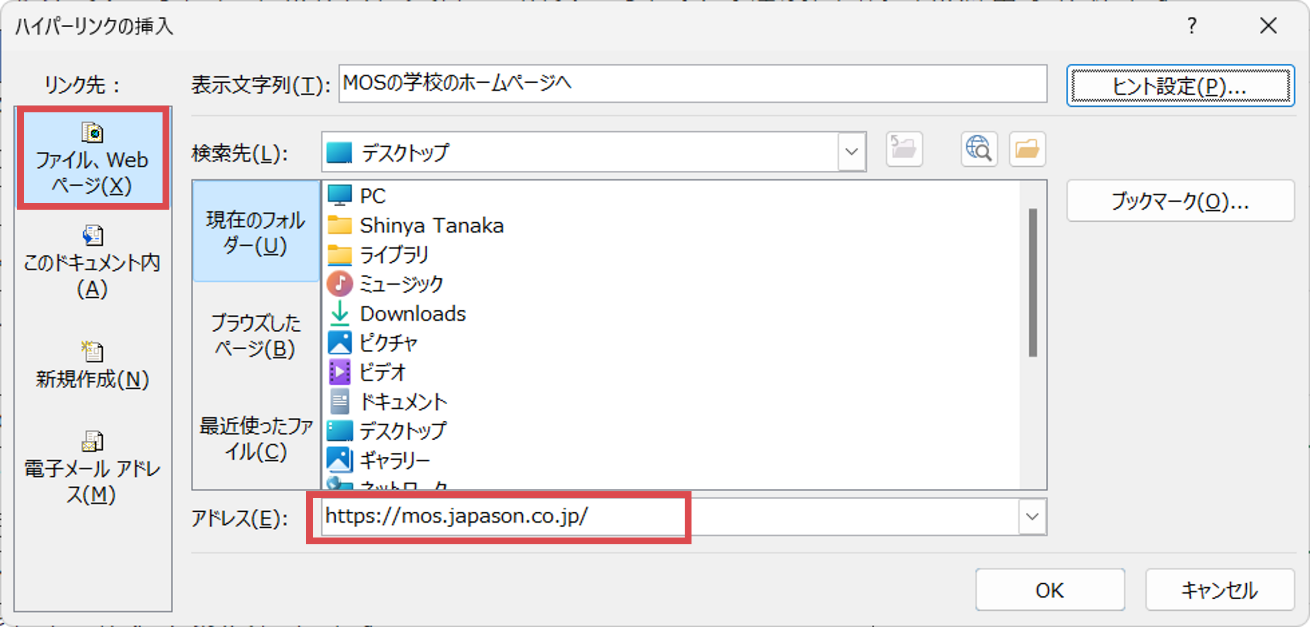Screen dimensions: 1310x627
Task: Open the Look in (検索先) Desktop dropdown
Action: (x=852, y=152)
